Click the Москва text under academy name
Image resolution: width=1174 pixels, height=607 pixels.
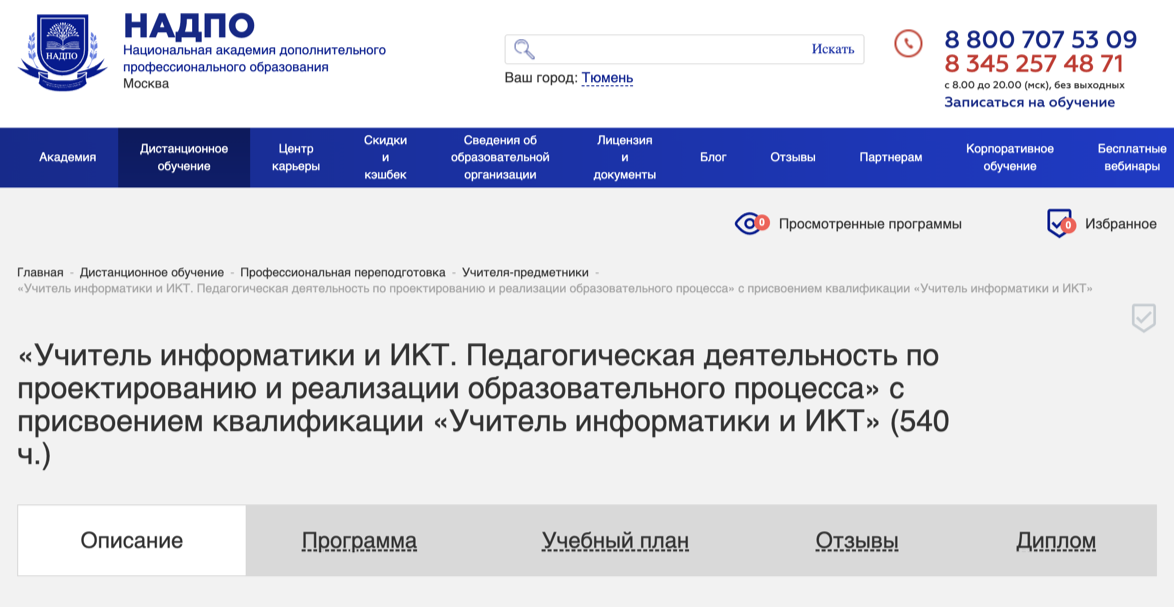click(x=146, y=83)
